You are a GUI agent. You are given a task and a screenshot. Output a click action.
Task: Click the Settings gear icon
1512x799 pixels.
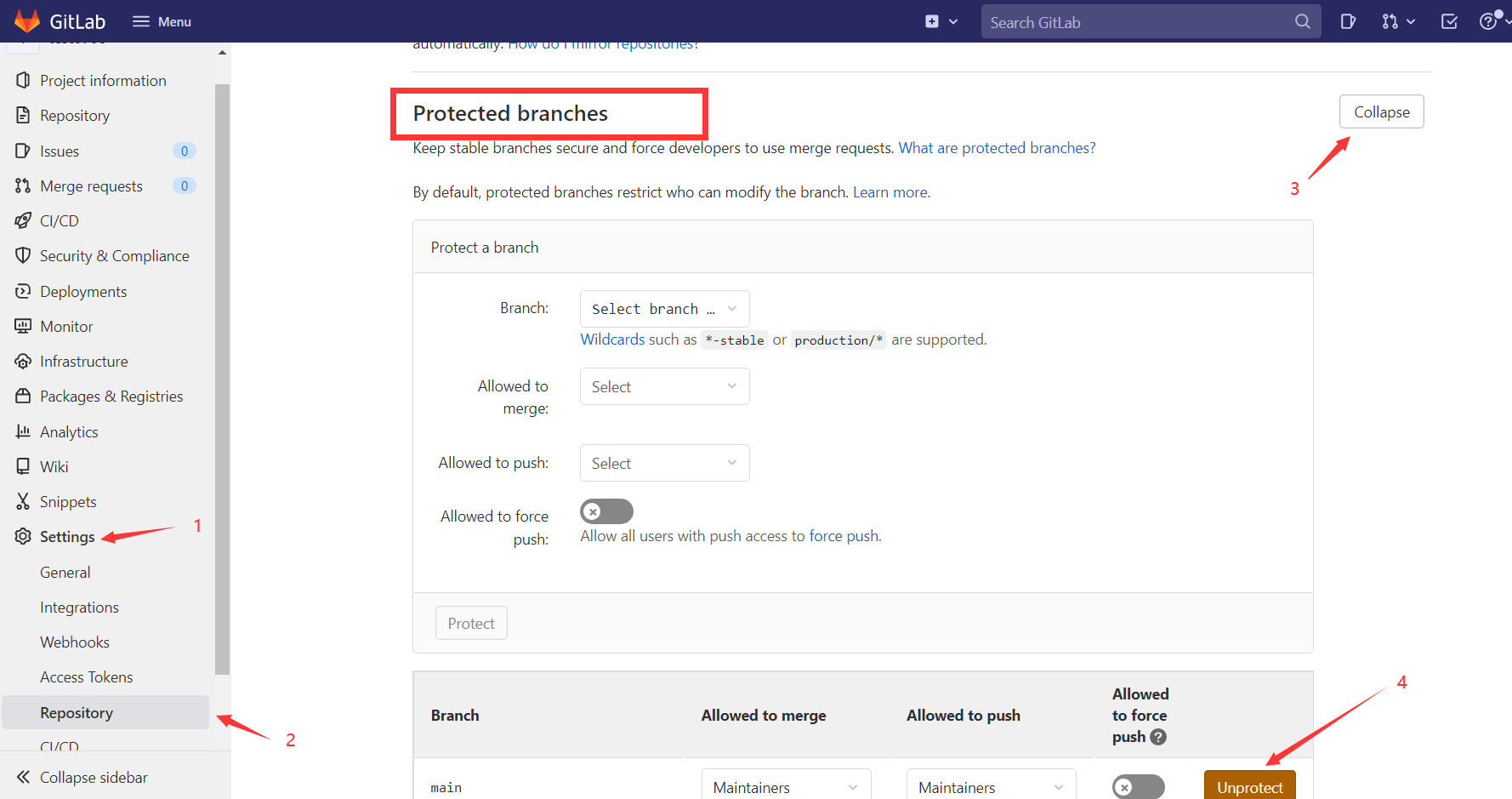coord(23,536)
